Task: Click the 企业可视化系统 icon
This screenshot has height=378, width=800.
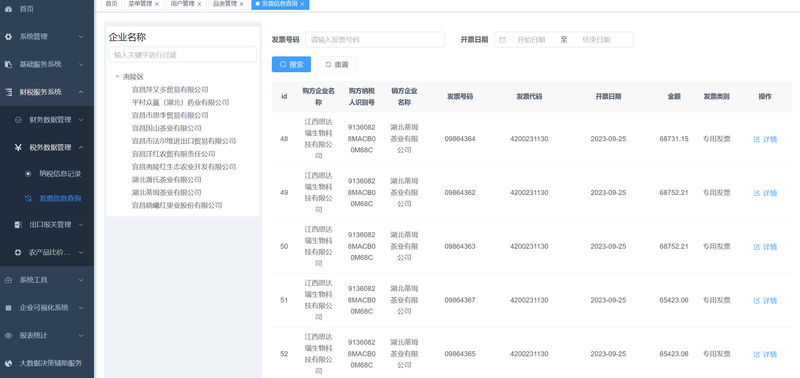Action: [x=8, y=308]
